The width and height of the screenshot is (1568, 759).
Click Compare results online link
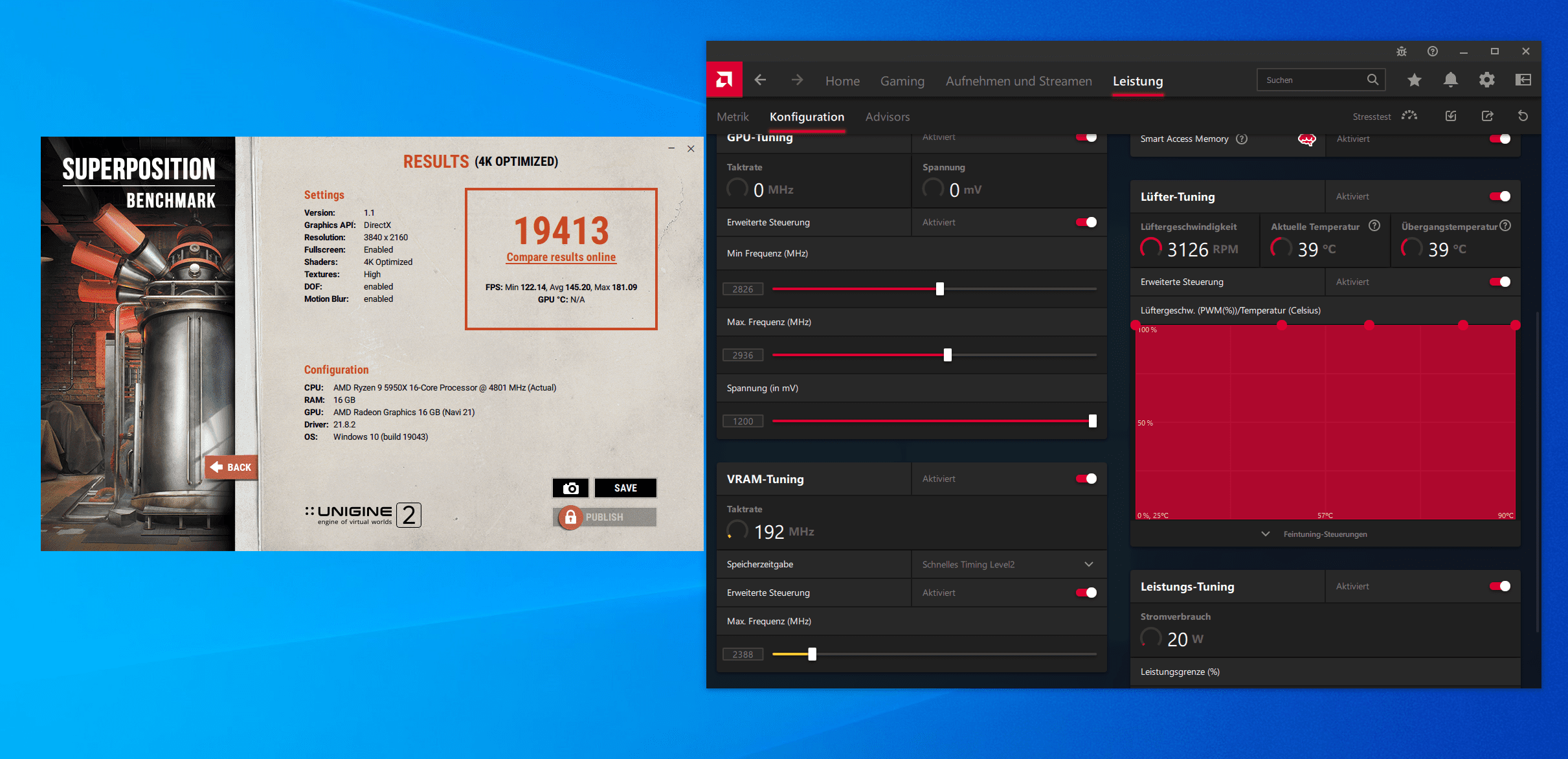tap(561, 257)
